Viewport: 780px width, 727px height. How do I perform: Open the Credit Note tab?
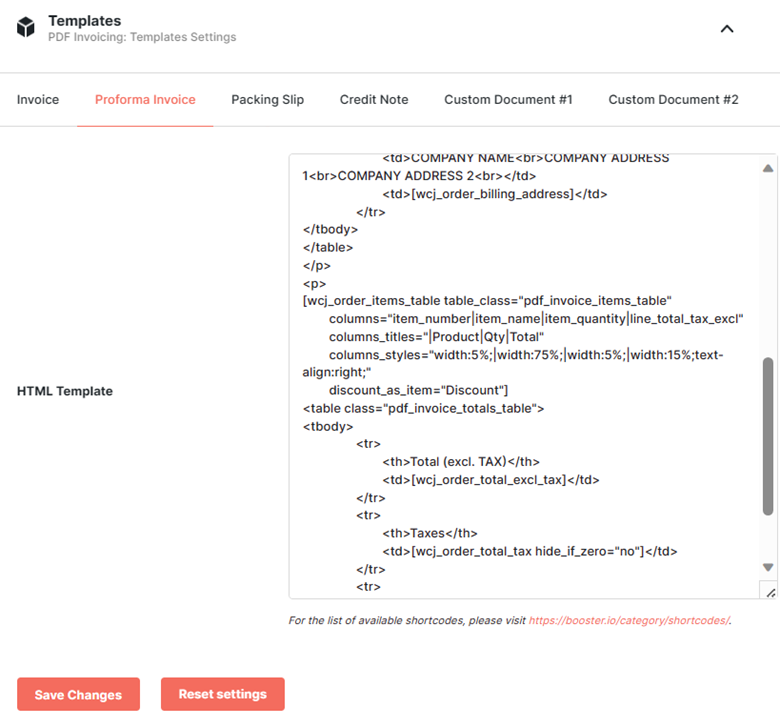(374, 100)
